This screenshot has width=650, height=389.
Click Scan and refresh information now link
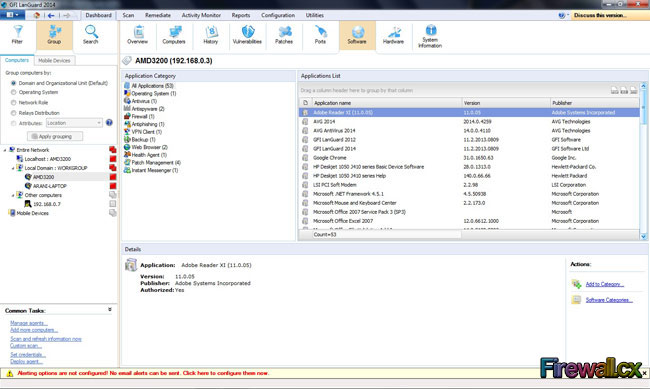(x=46, y=339)
